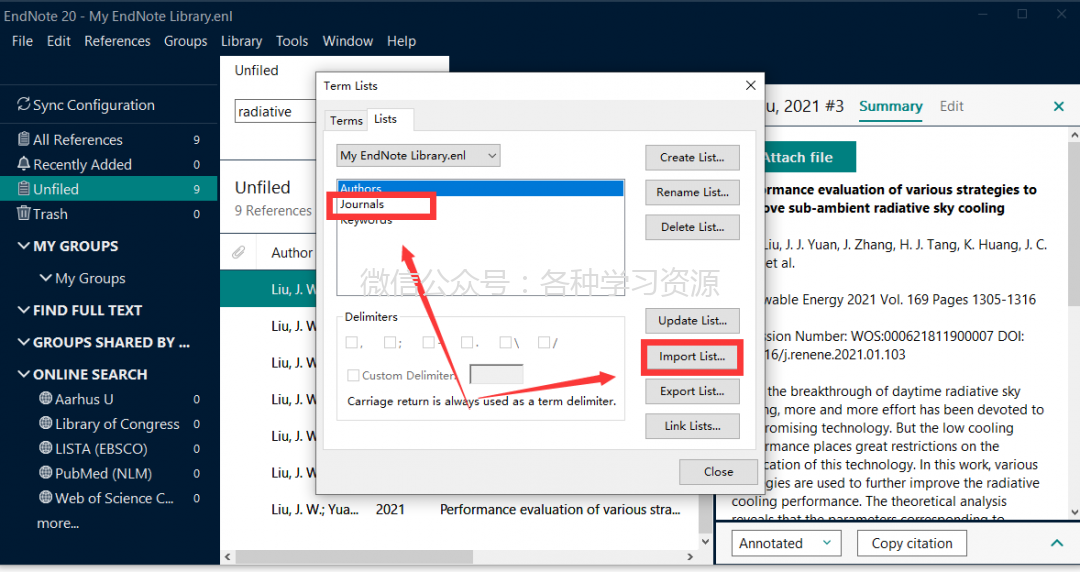
Task: Click the horizontal scrollbar under reference list
Action: 354,556
